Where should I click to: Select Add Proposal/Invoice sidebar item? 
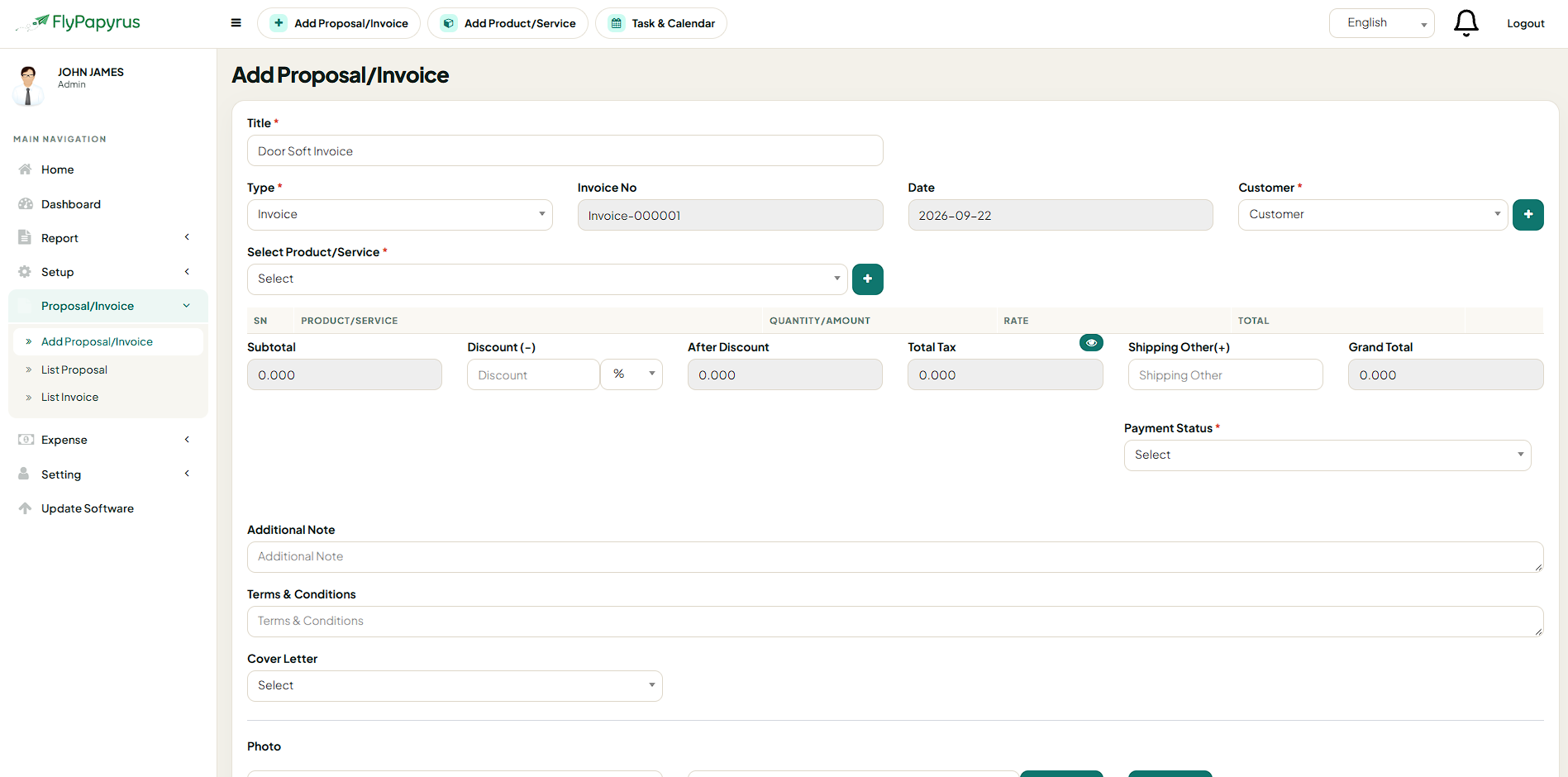[108, 341]
